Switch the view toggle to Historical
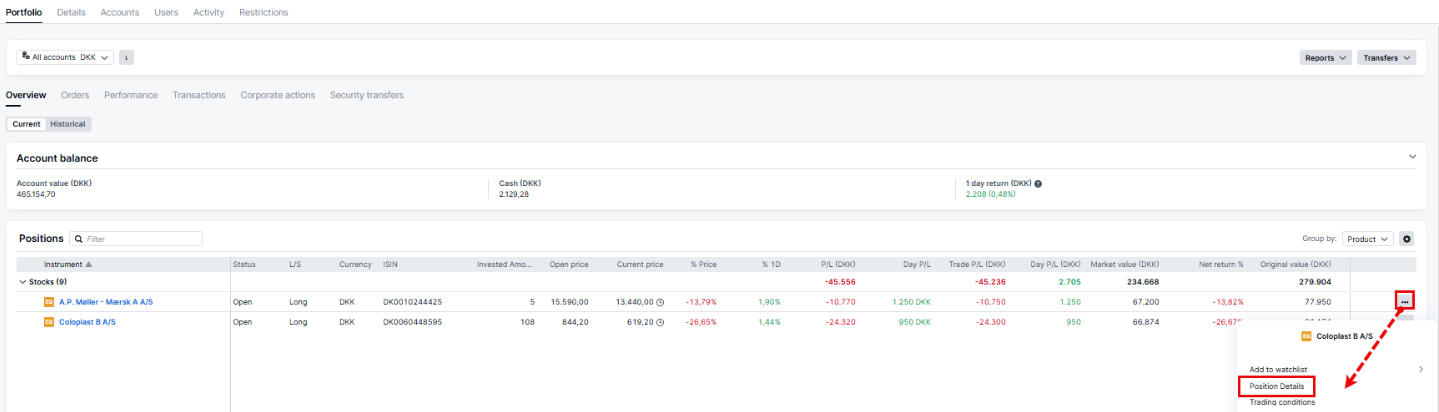The width and height of the screenshot is (1439, 412). click(68, 124)
